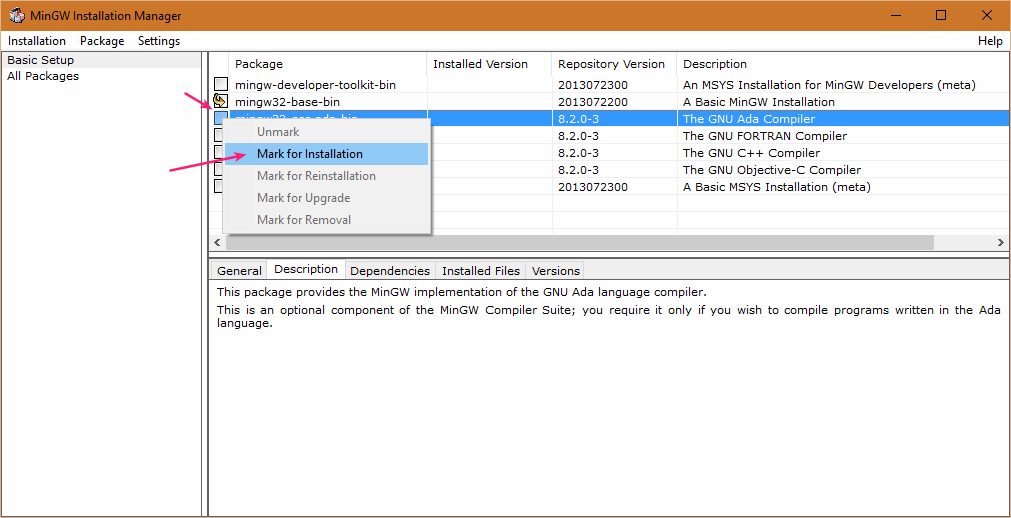Click the Repository Version column header
The width and height of the screenshot is (1011, 518).
[611, 64]
